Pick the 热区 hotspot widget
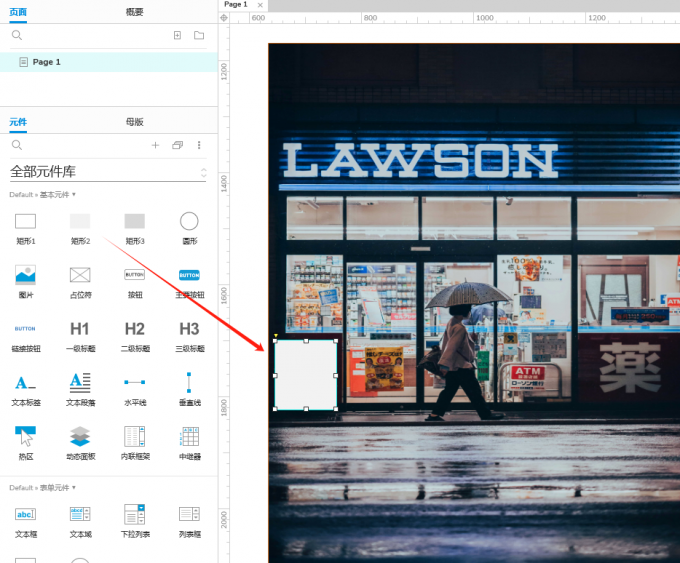This screenshot has height=563, width=680. coord(26,443)
